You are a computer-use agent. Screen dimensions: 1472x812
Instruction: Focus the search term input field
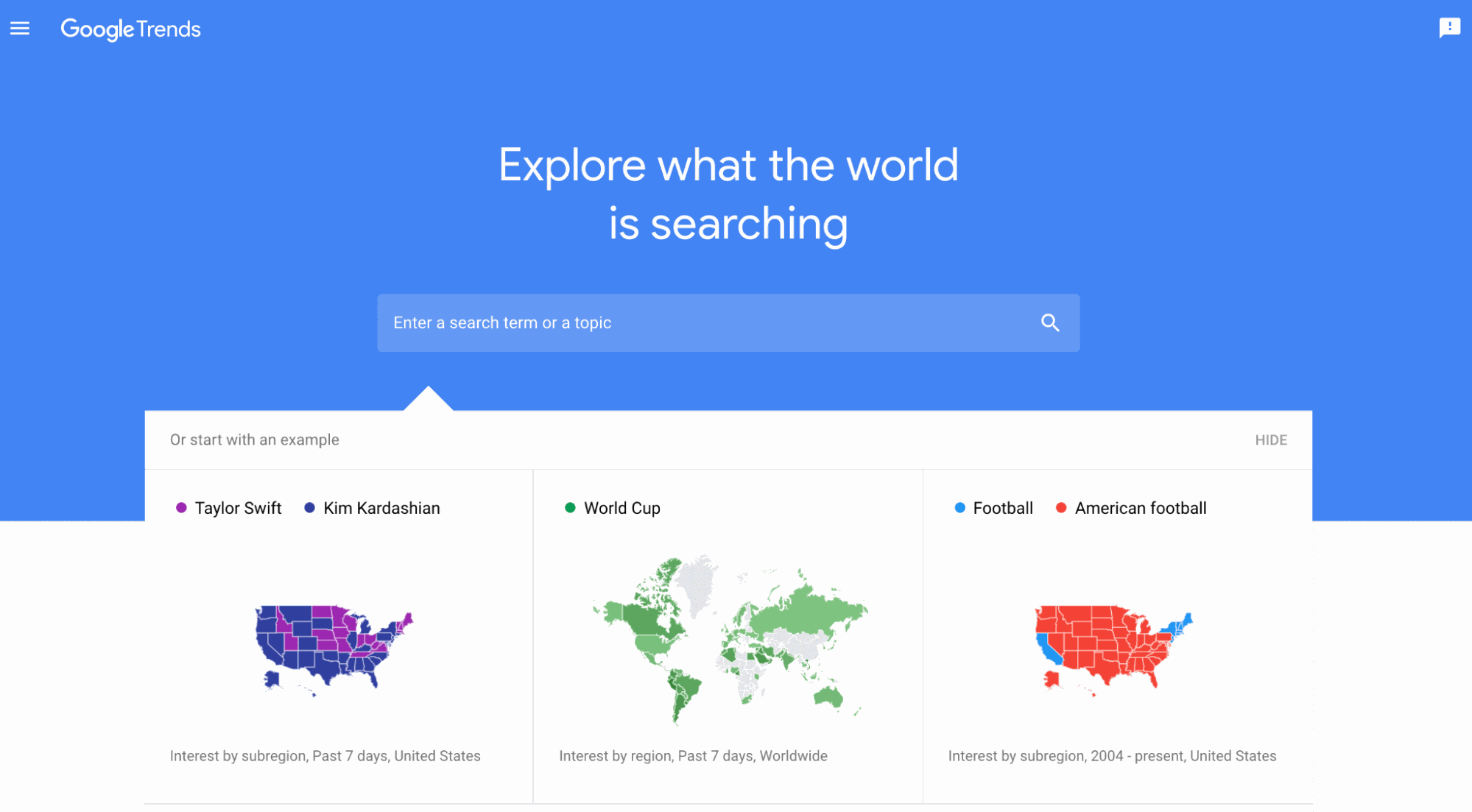pos(728,322)
